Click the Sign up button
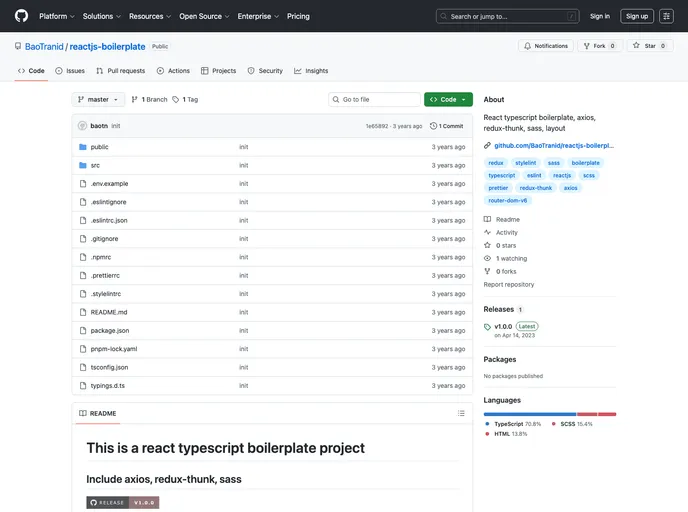 tap(637, 16)
